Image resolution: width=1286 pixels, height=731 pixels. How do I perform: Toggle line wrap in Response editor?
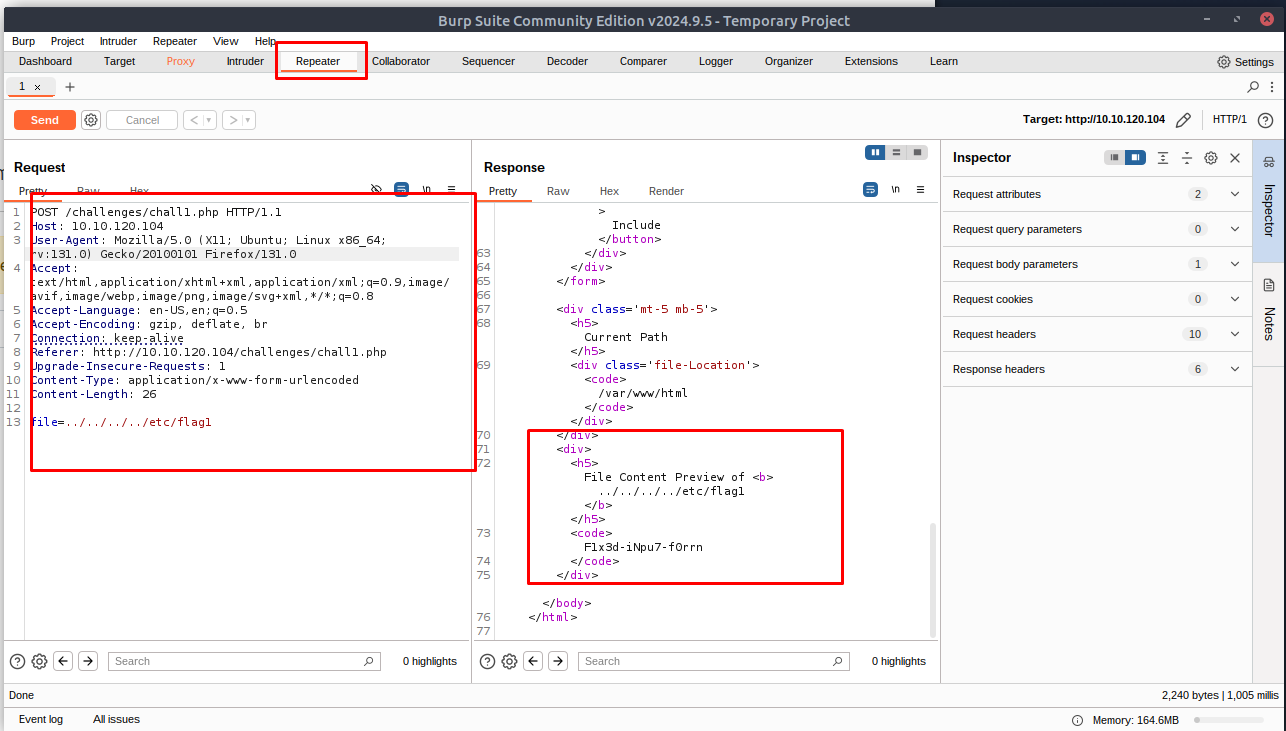coord(870,188)
